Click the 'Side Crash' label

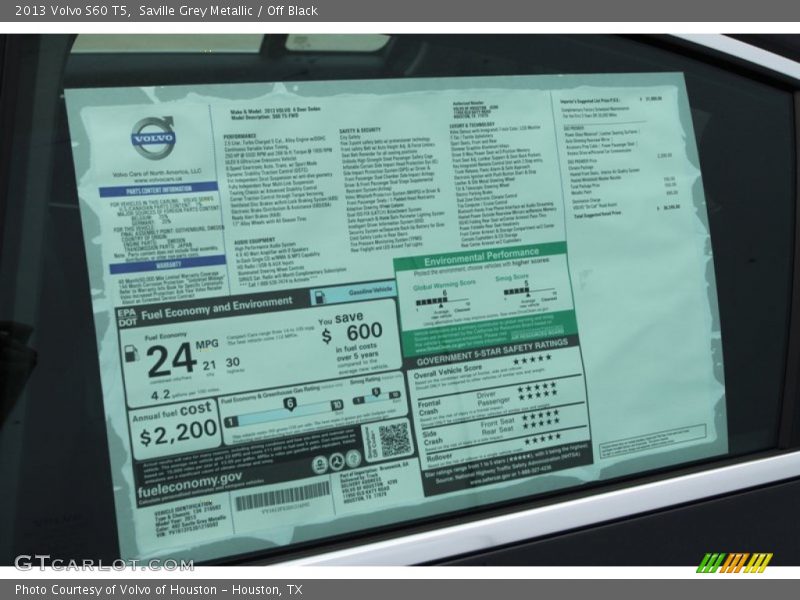point(431,438)
